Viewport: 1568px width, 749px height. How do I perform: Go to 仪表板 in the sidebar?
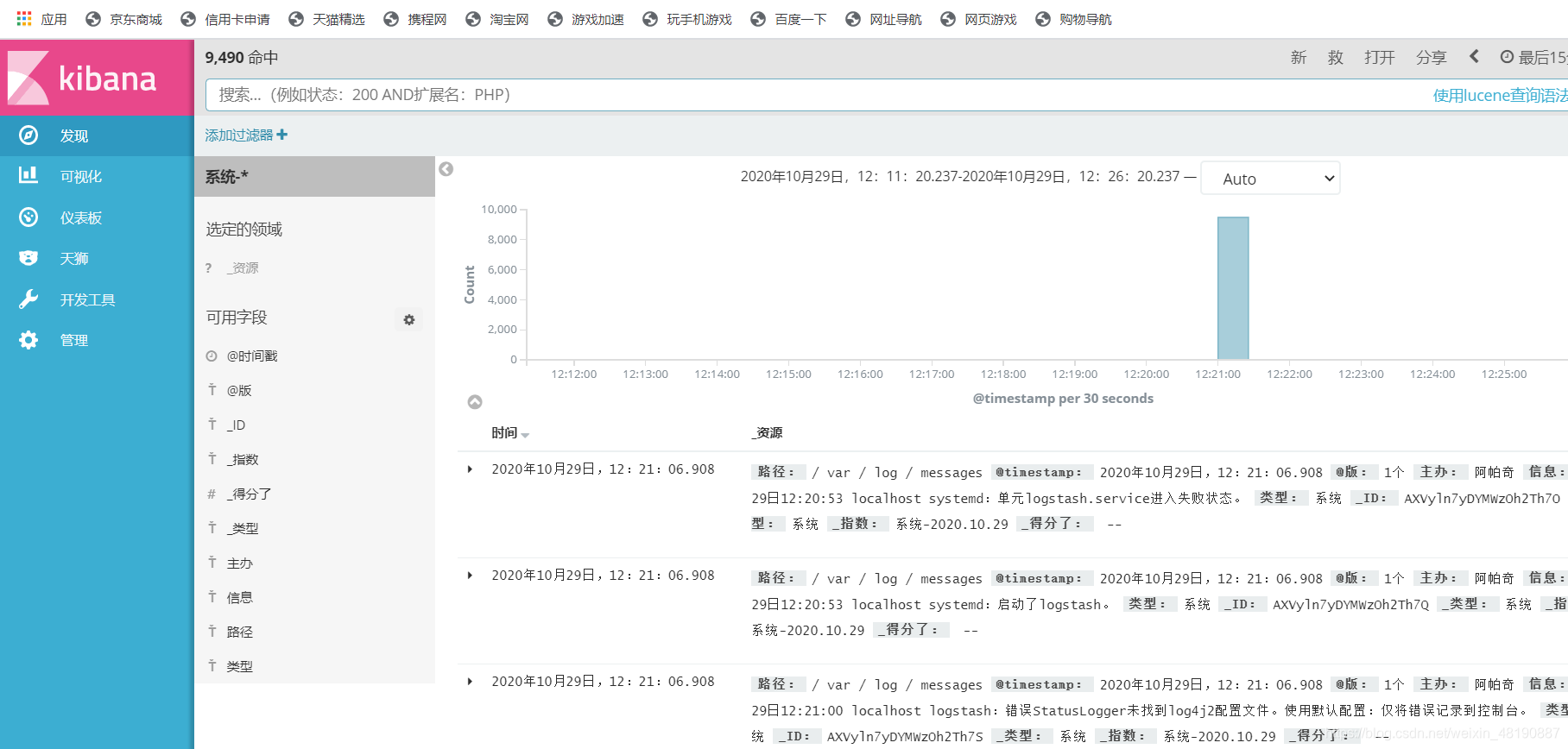81,217
